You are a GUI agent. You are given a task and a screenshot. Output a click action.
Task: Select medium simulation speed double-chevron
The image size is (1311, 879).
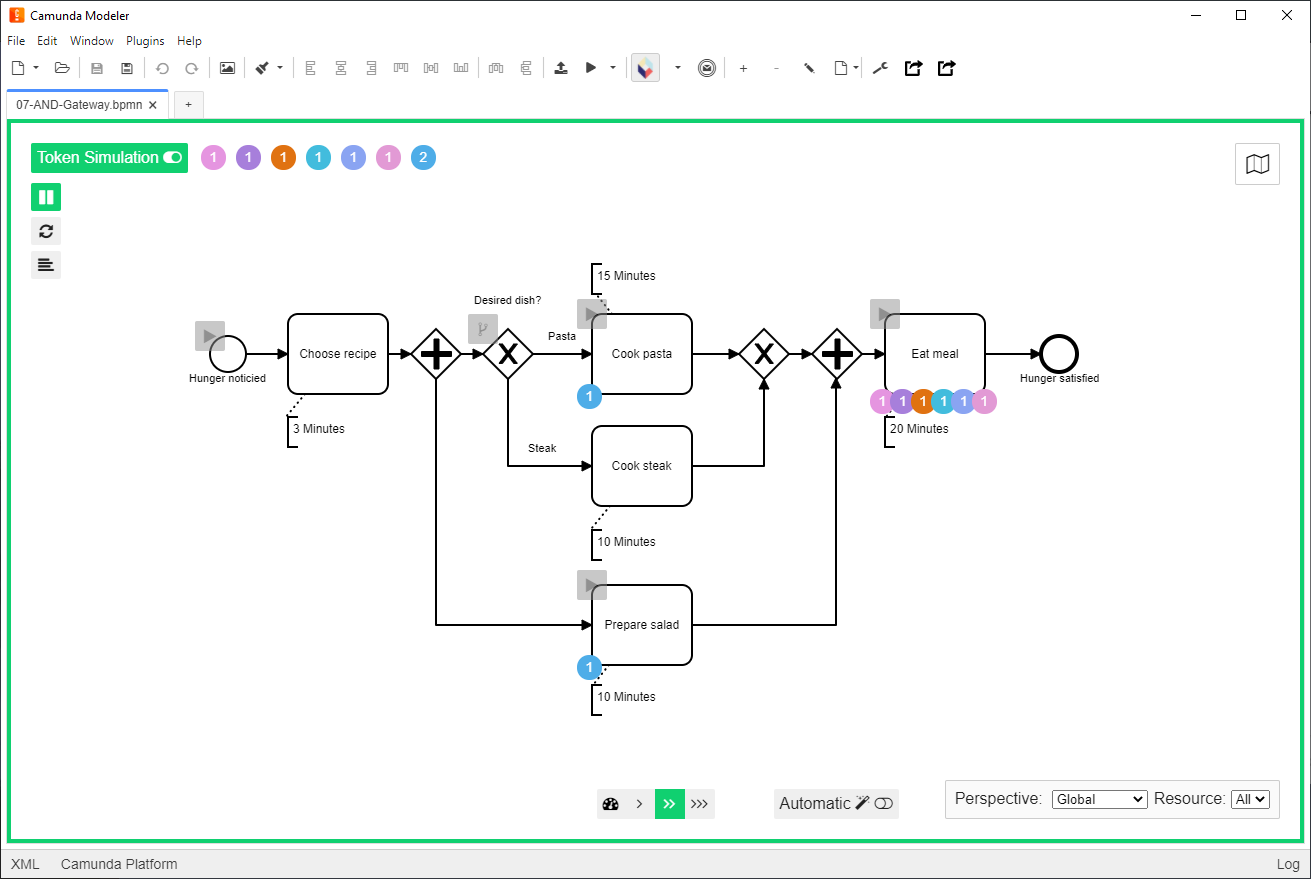(670, 804)
